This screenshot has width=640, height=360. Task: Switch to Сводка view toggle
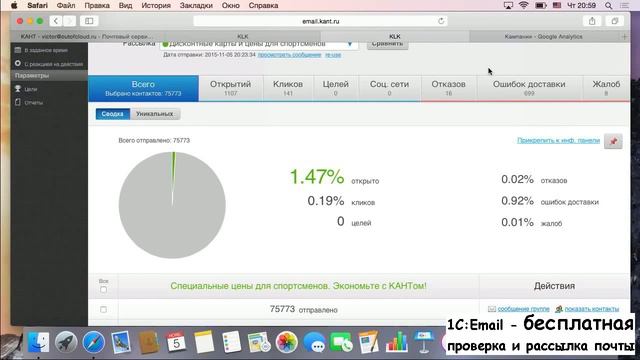(113, 114)
